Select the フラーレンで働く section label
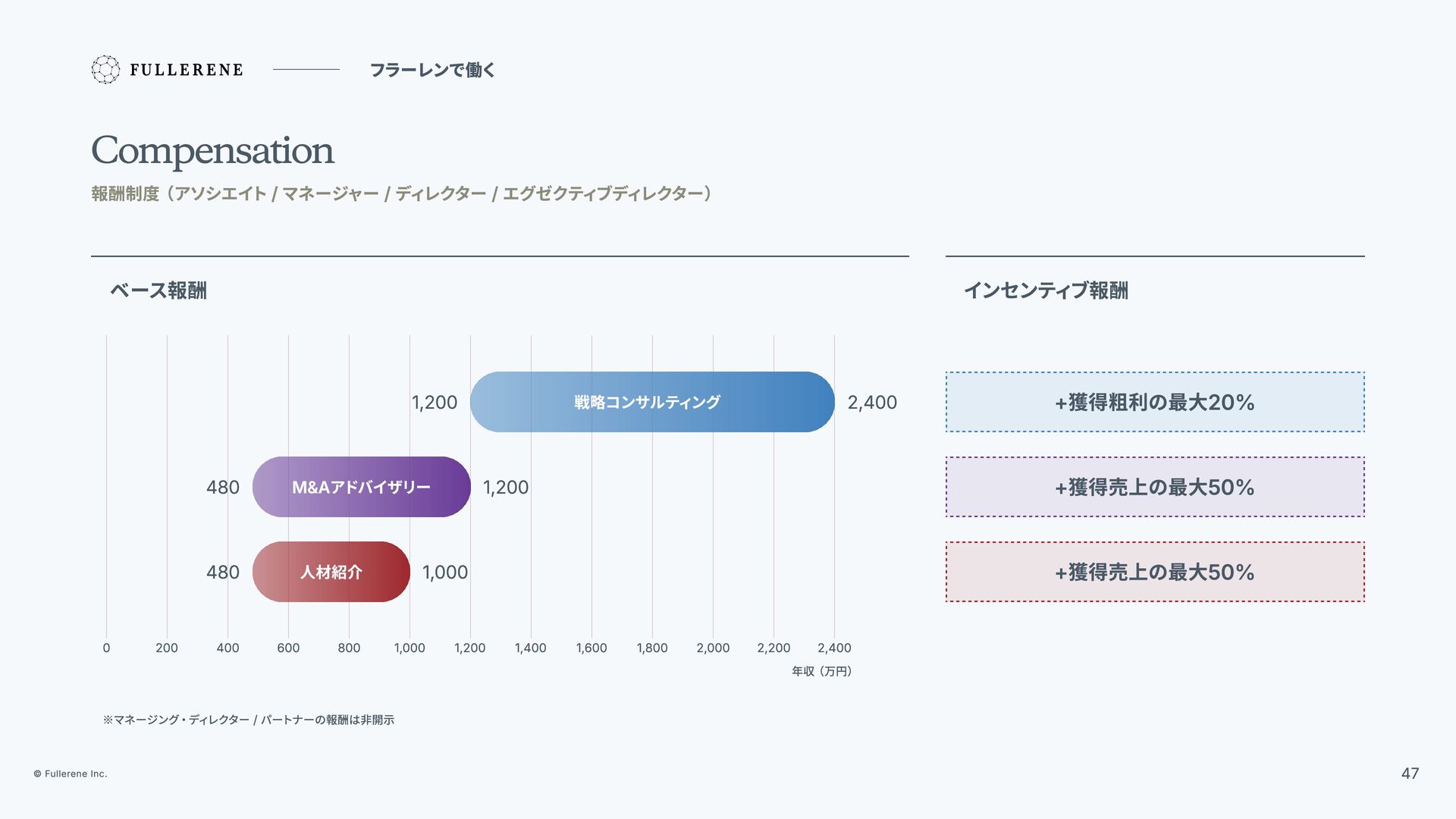 pyautogui.click(x=432, y=70)
